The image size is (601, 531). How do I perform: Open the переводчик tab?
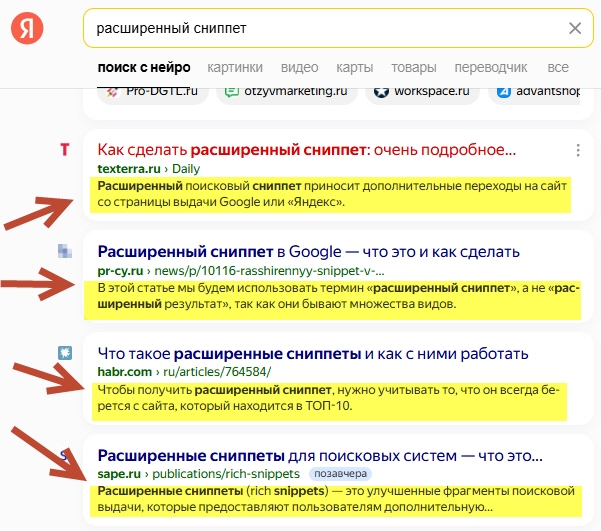[491, 67]
